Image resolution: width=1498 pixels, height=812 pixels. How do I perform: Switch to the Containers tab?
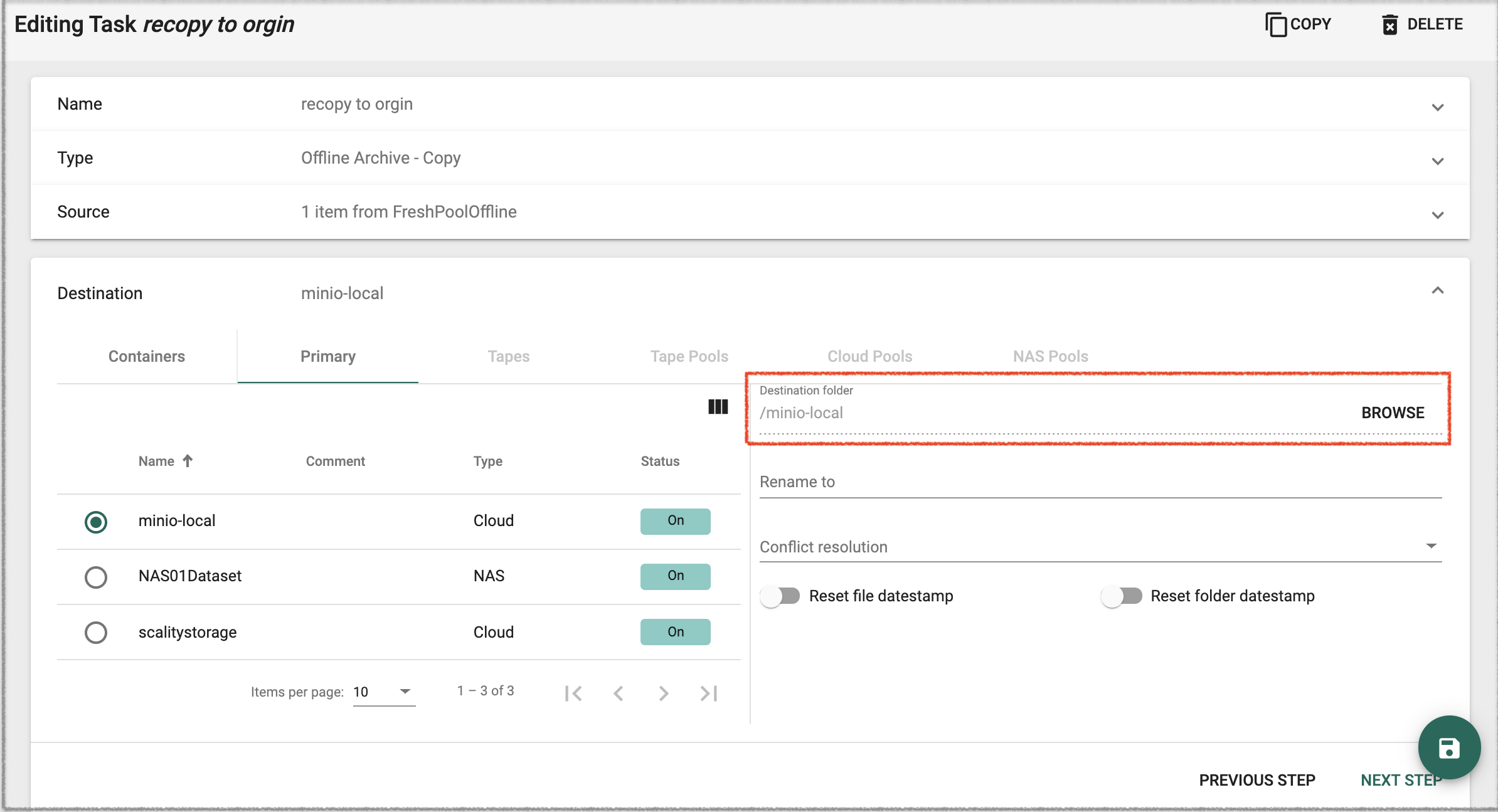click(x=147, y=356)
